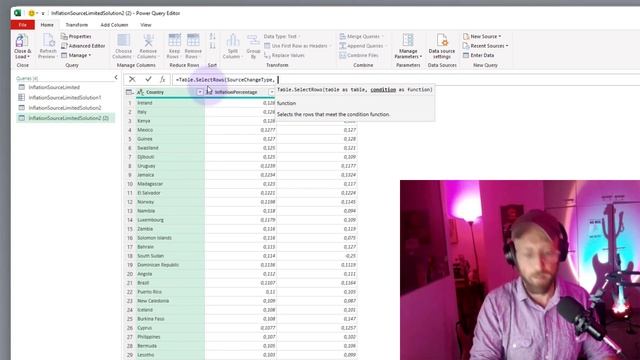Screen dimensions: 640x360
Task: Open the InflationPercentage column filter dropdown
Action: click(271, 92)
